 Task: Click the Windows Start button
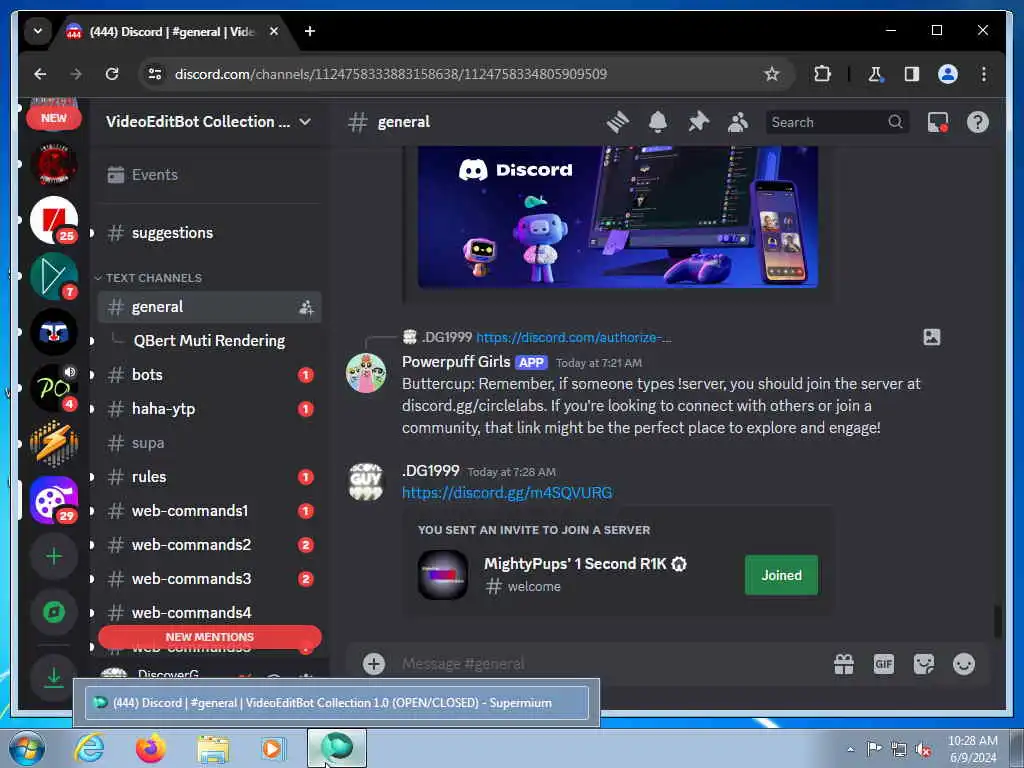(27, 748)
